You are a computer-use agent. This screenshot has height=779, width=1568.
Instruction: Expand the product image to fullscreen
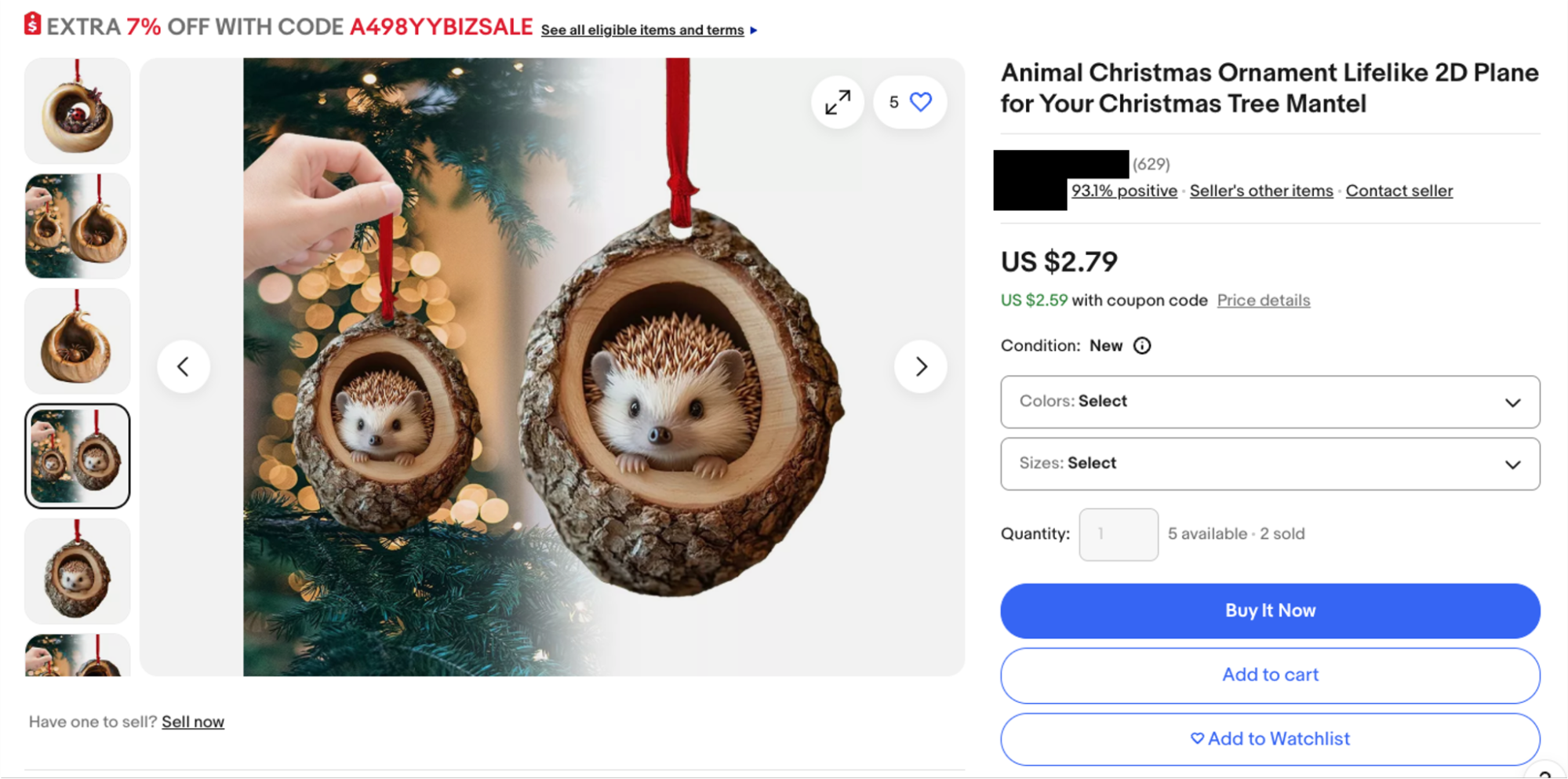click(x=838, y=102)
